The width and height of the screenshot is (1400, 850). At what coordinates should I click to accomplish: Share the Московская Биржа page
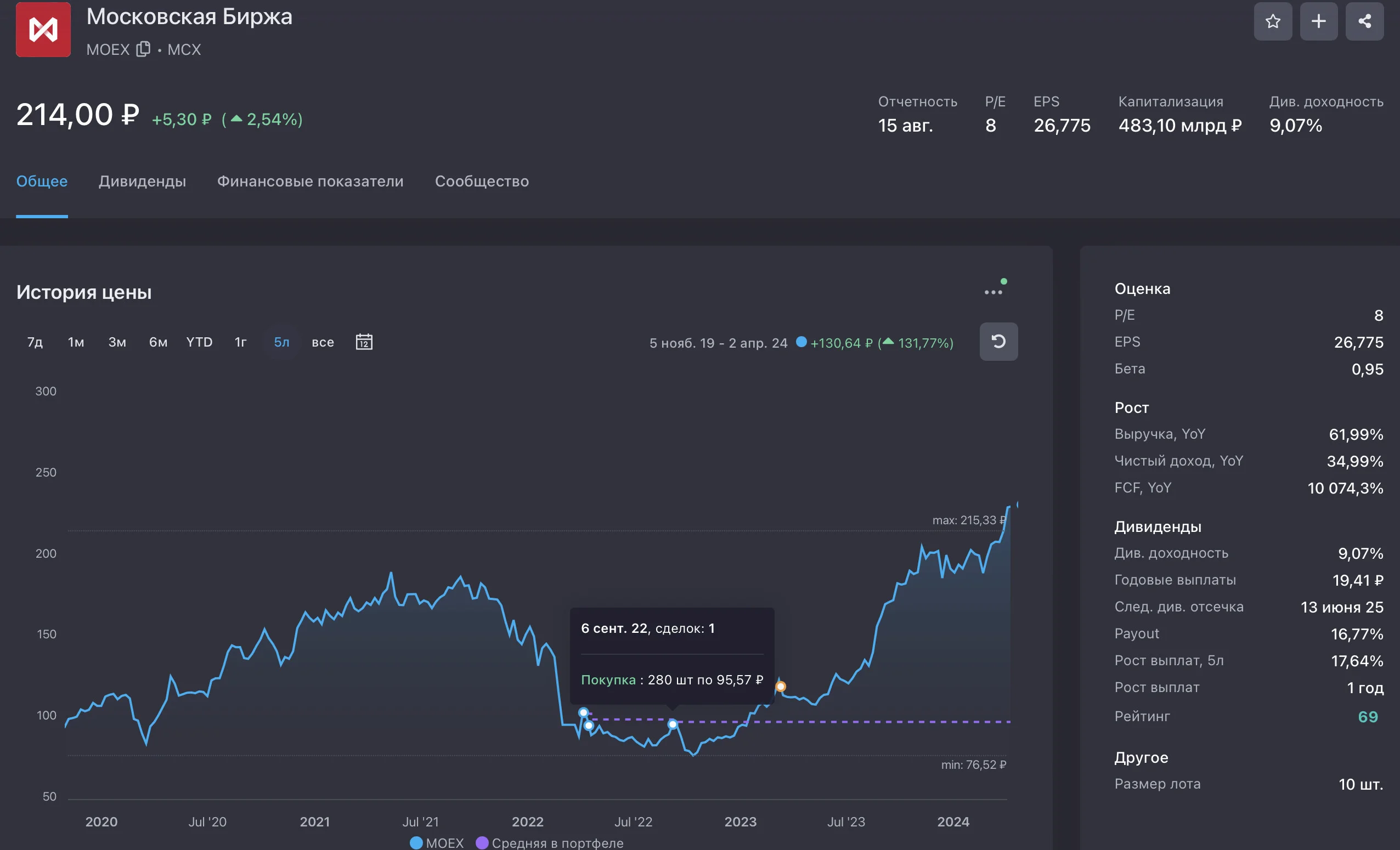tap(1364, 21)
